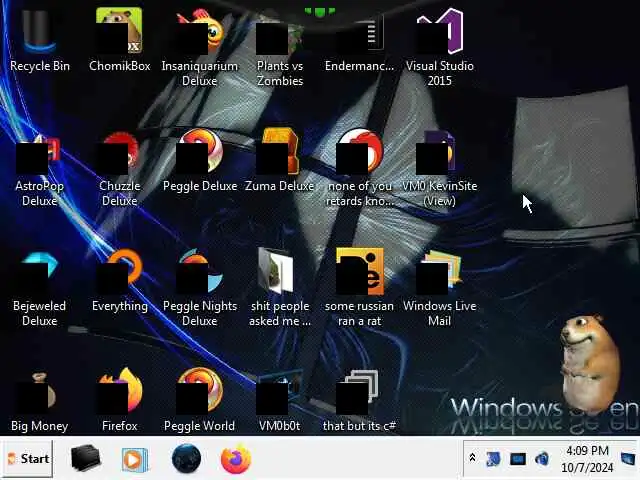Open the volume speaker tray icon
The image size is (640, 480).
542,459
